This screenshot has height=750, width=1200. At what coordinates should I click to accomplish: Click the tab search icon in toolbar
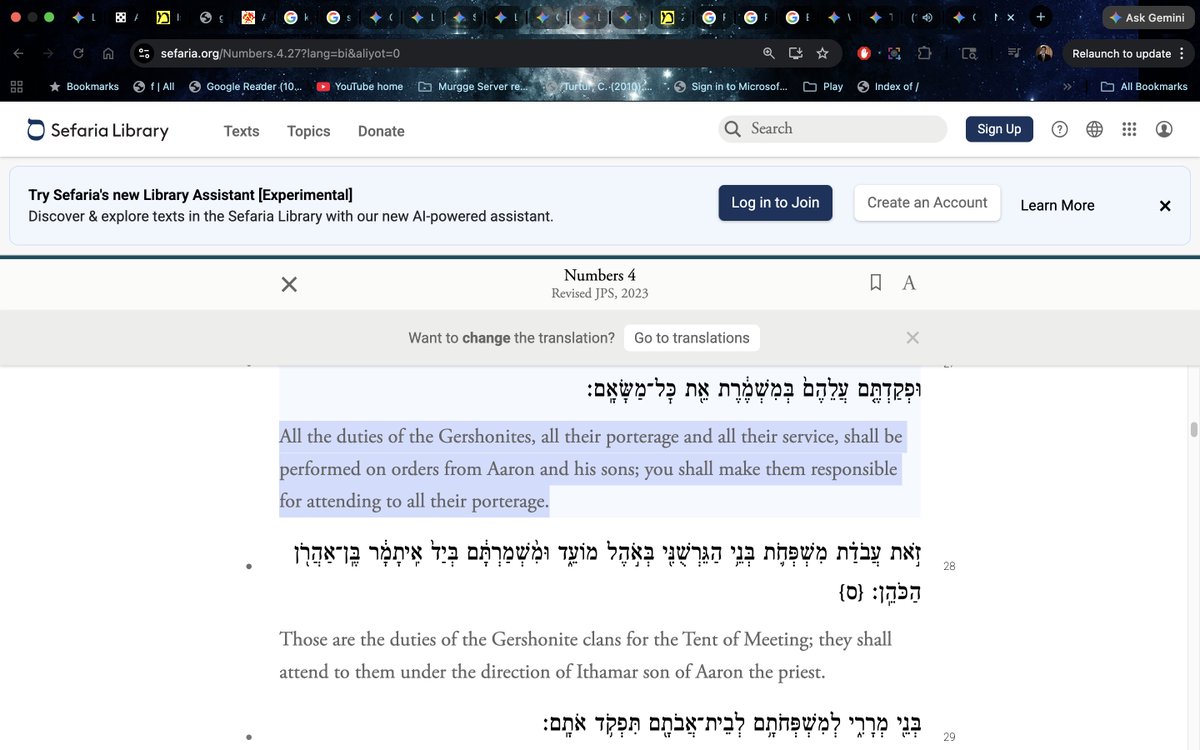(x=968, y=53)
